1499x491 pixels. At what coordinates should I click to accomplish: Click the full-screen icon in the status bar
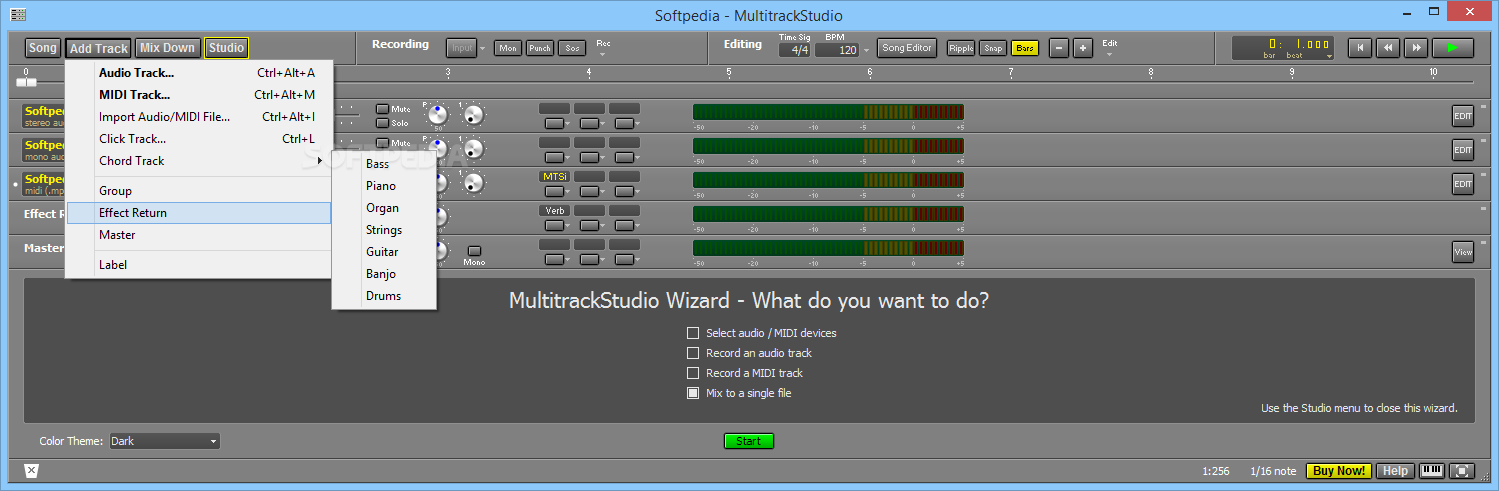click(x=1462, y=471)
